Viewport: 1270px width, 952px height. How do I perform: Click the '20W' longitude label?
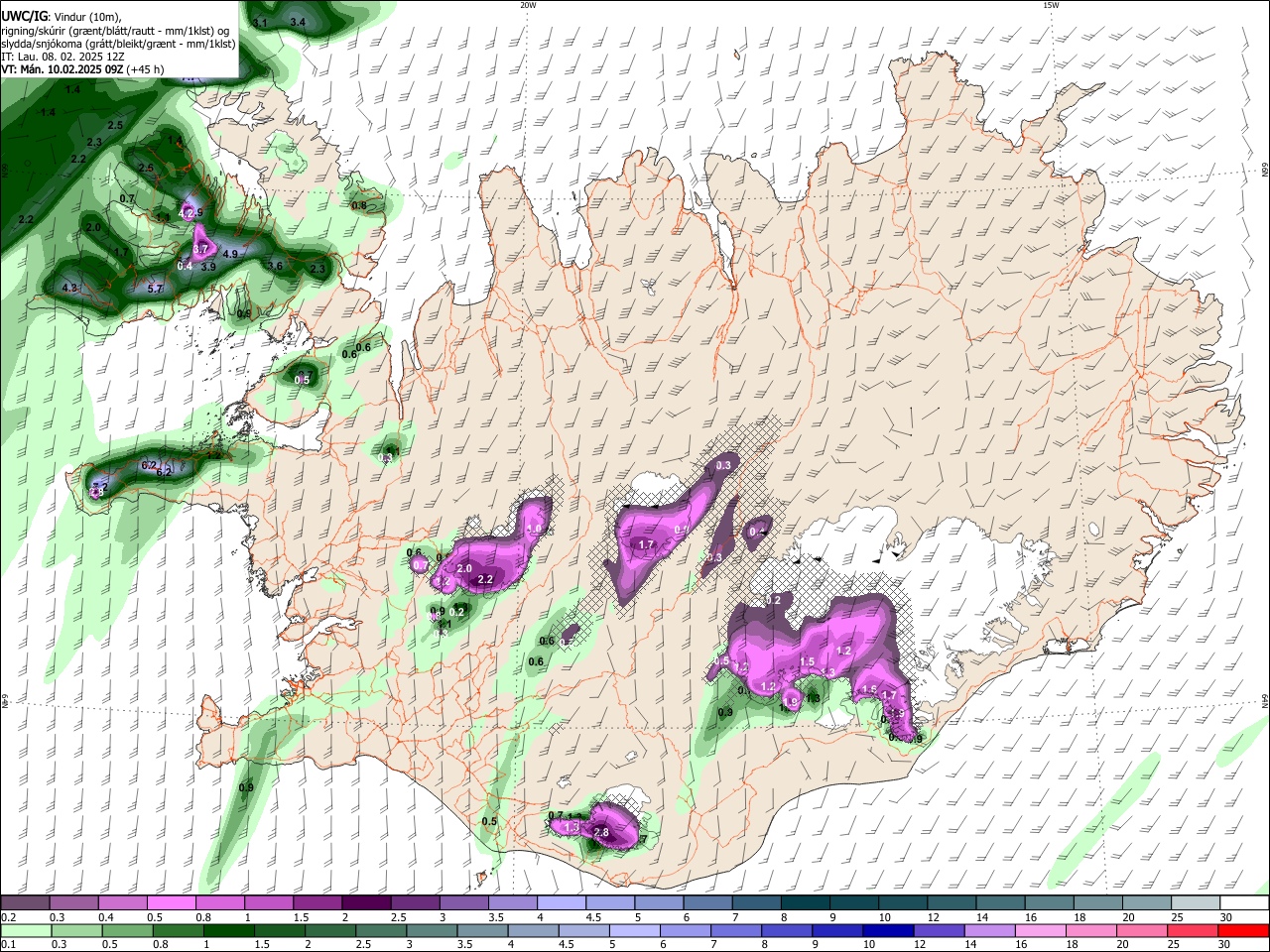click(528, 4)
